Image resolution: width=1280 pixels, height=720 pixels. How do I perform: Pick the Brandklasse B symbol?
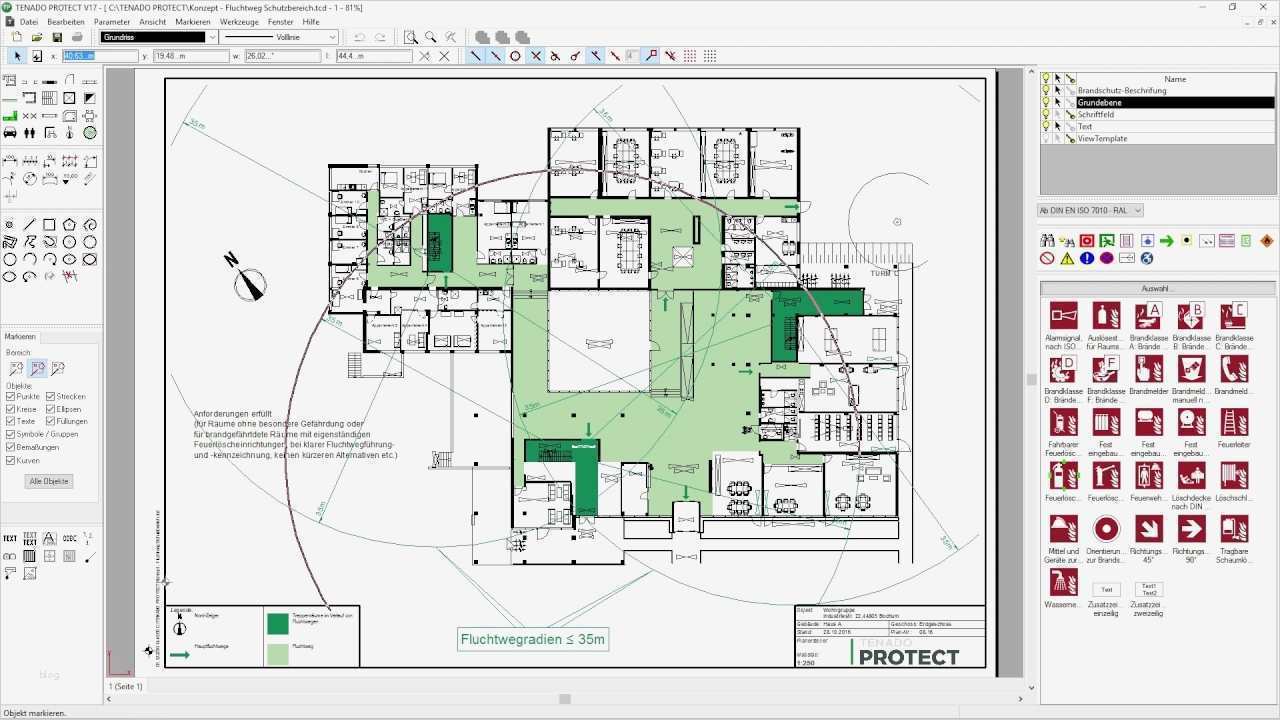coord(1190,314)
